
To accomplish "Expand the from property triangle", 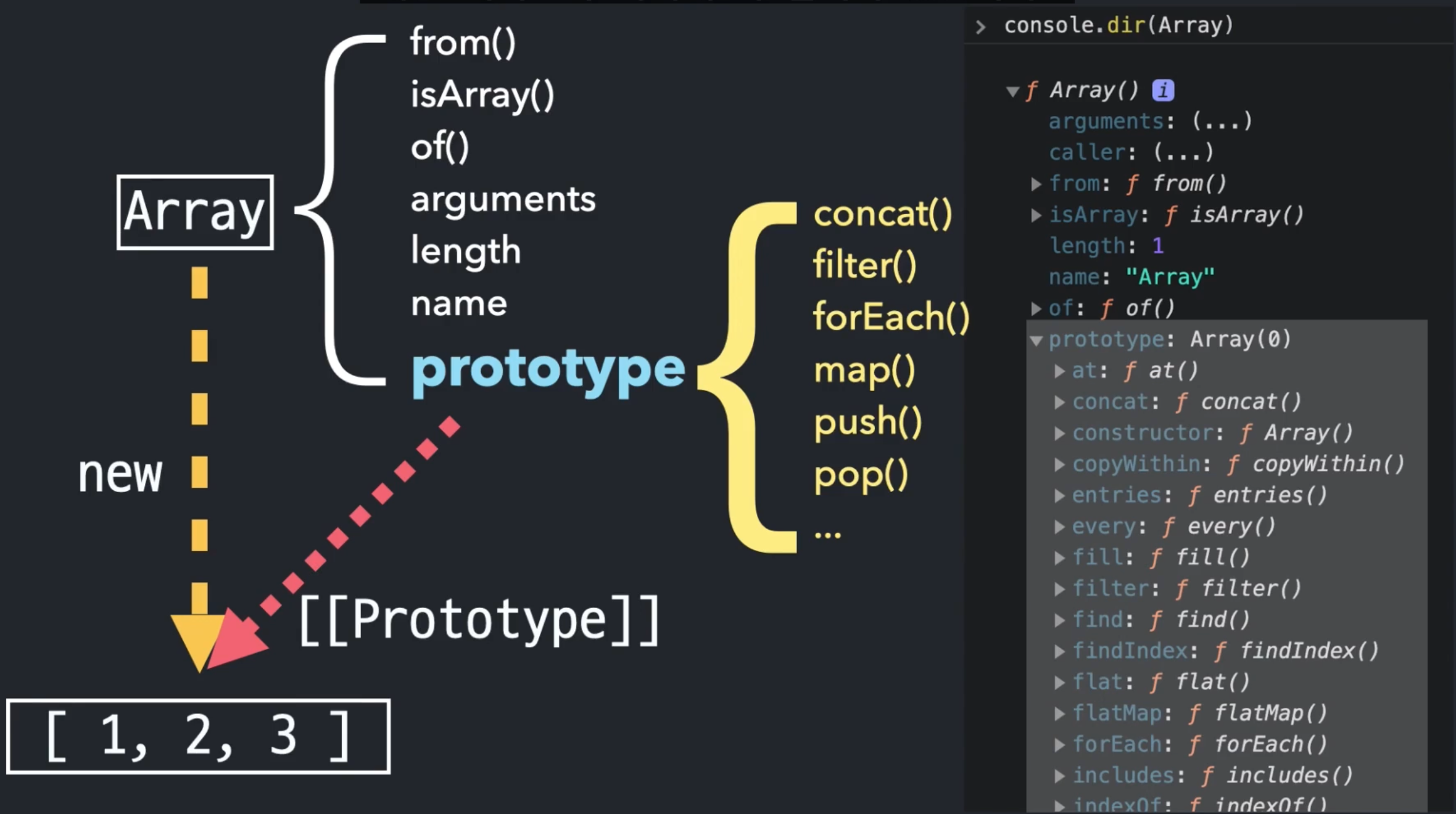I will 1036,184.
